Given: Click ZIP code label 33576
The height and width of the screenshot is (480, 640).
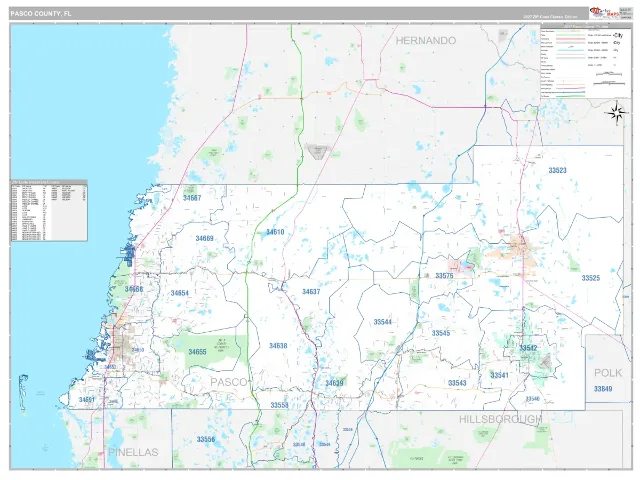Looking at the screenshot, I should 444,276.
